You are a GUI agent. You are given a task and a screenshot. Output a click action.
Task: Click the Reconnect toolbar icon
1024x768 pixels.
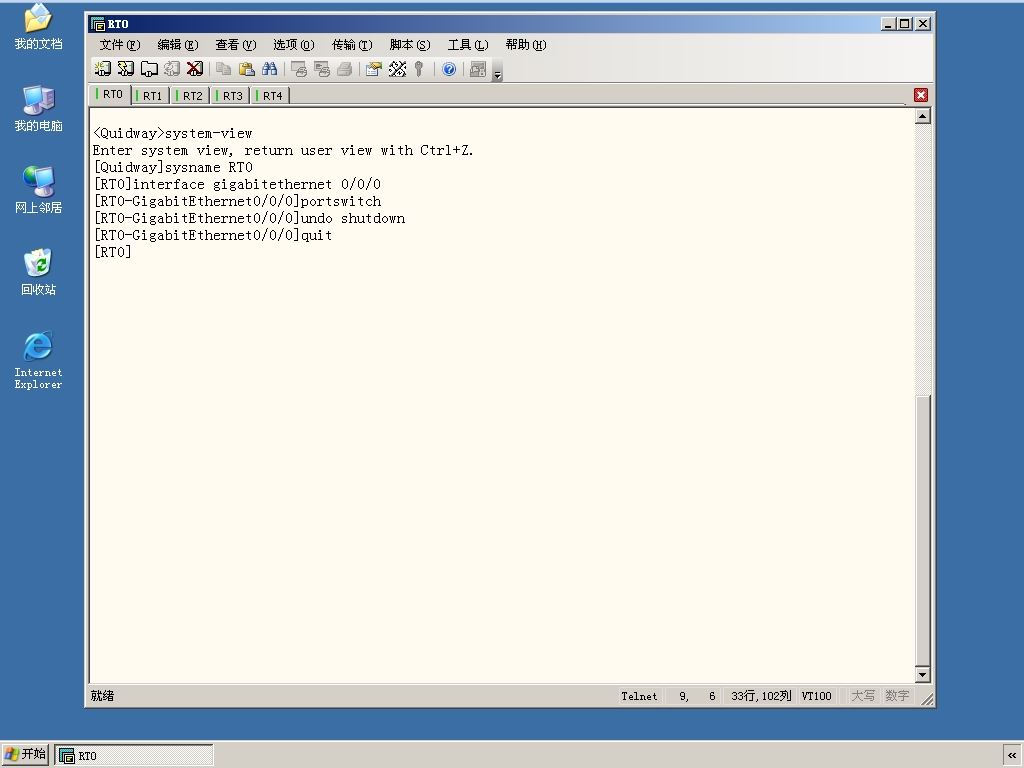coord(172,69)
